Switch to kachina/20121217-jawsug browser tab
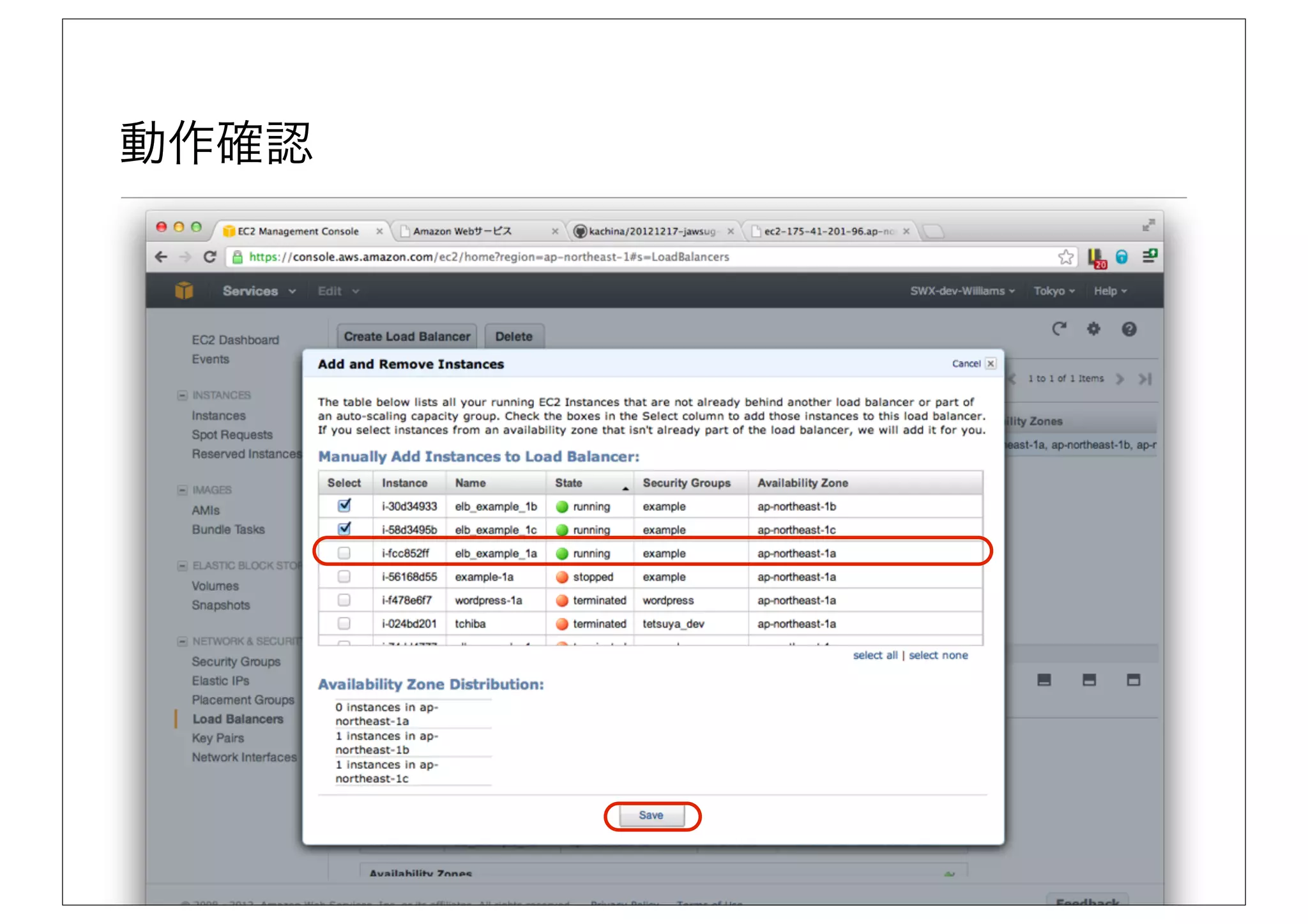The height and width of the screenshot is (924, 1308). pyautogui.click(x=651, y=231)
